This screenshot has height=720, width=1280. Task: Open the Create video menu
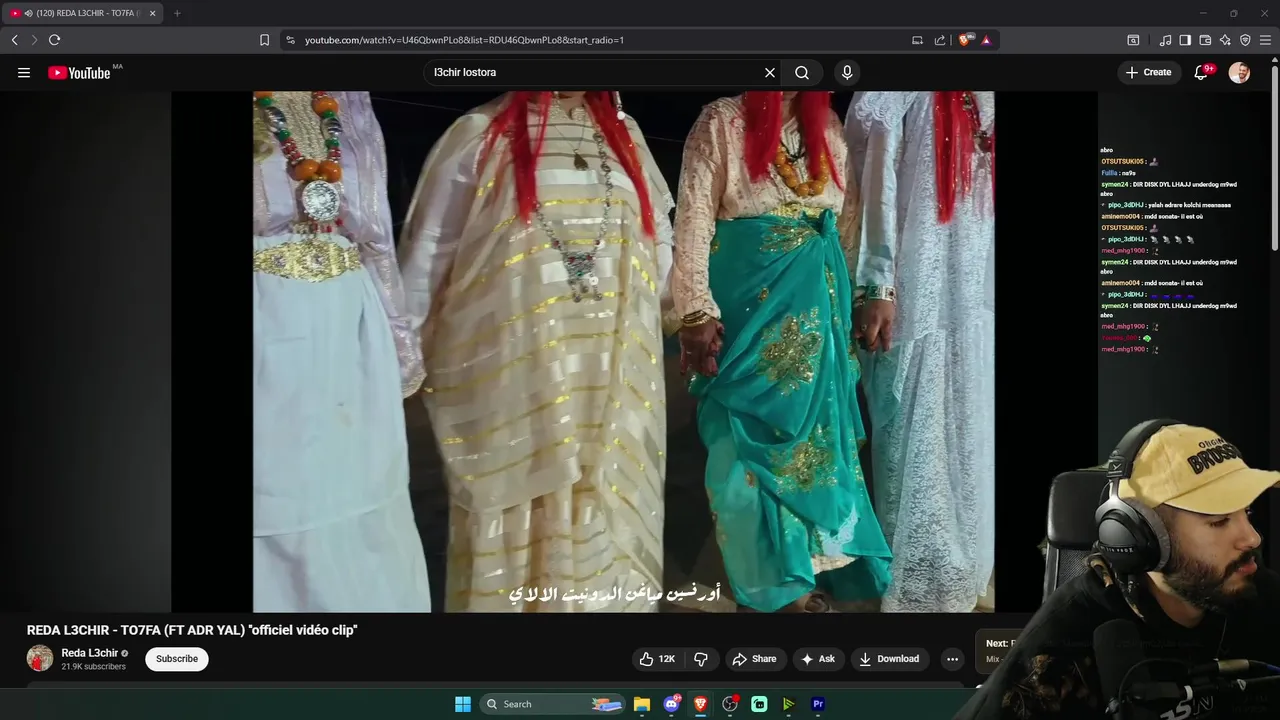pos(1148,72)
